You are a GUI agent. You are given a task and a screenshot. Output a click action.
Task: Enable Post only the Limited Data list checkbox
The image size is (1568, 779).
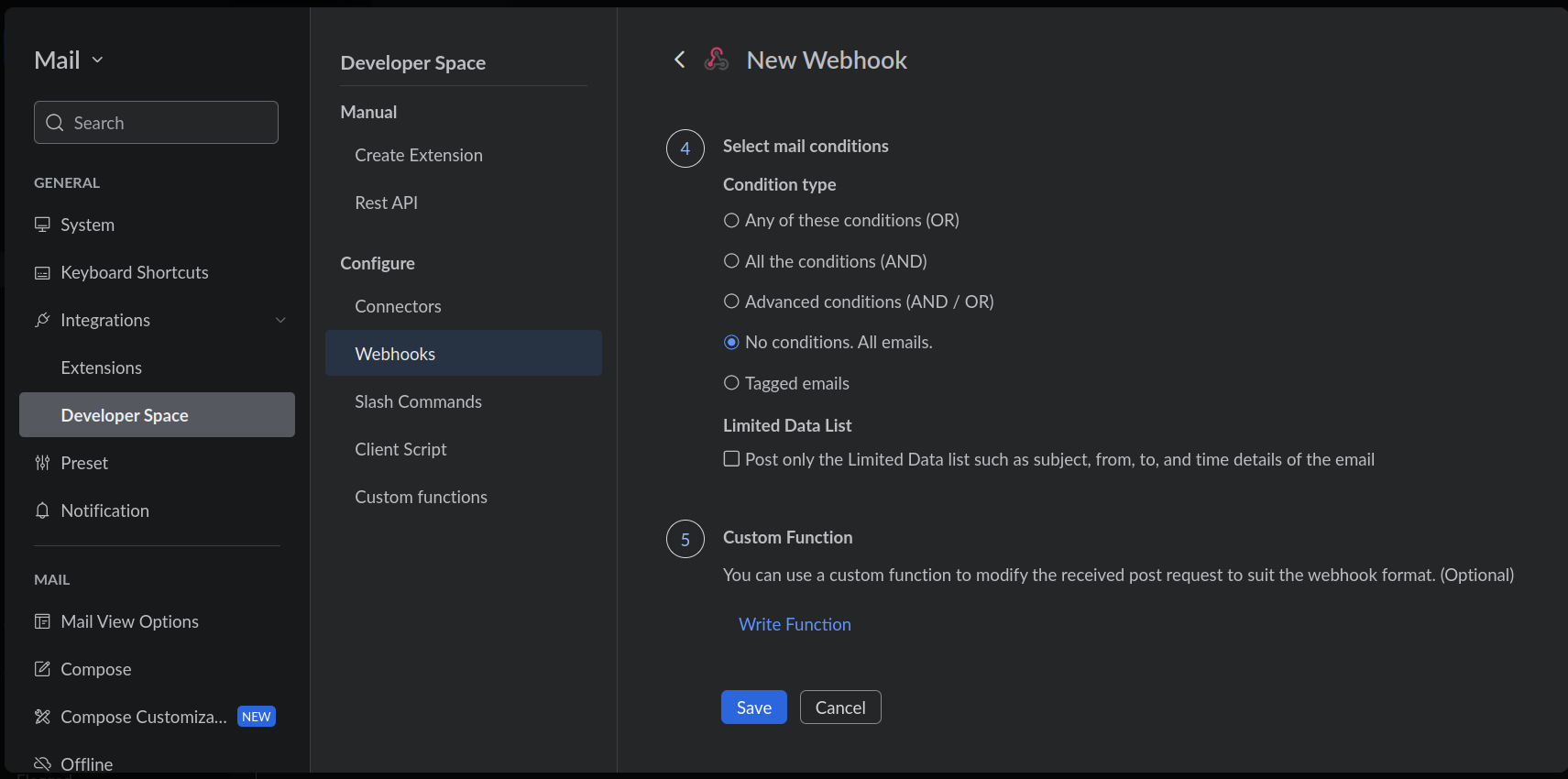pyautogui.click(x=731, y=459)
